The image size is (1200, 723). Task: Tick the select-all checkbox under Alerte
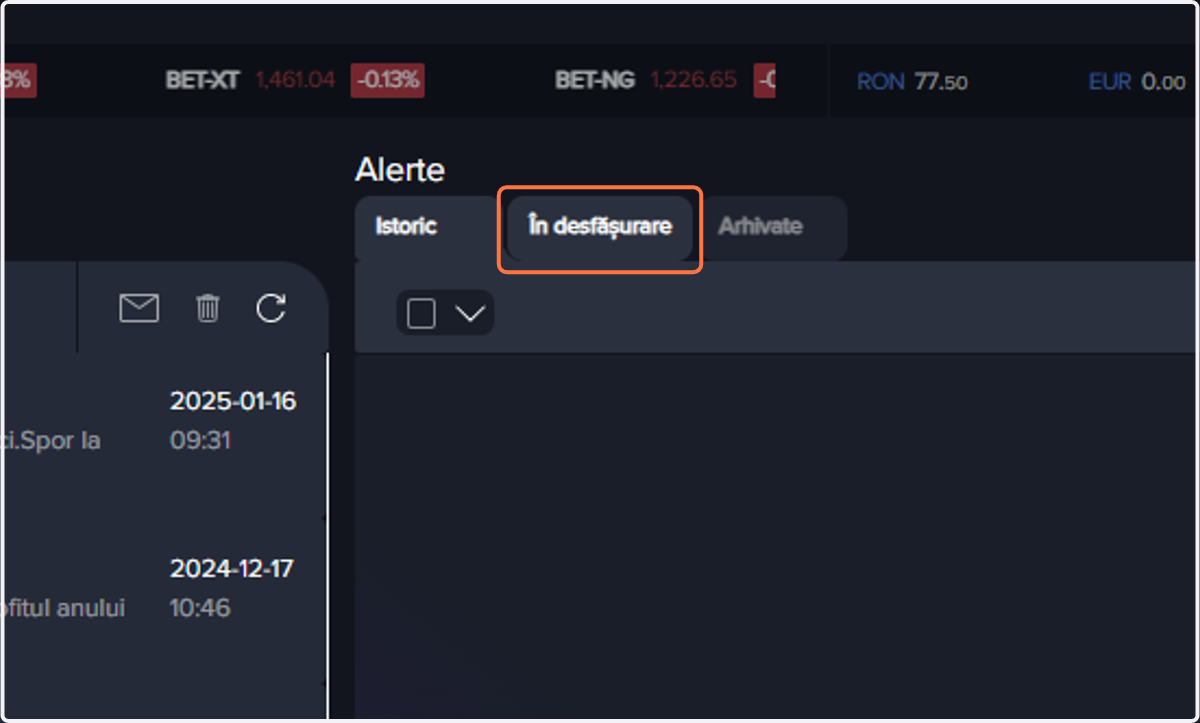point(422,314)
